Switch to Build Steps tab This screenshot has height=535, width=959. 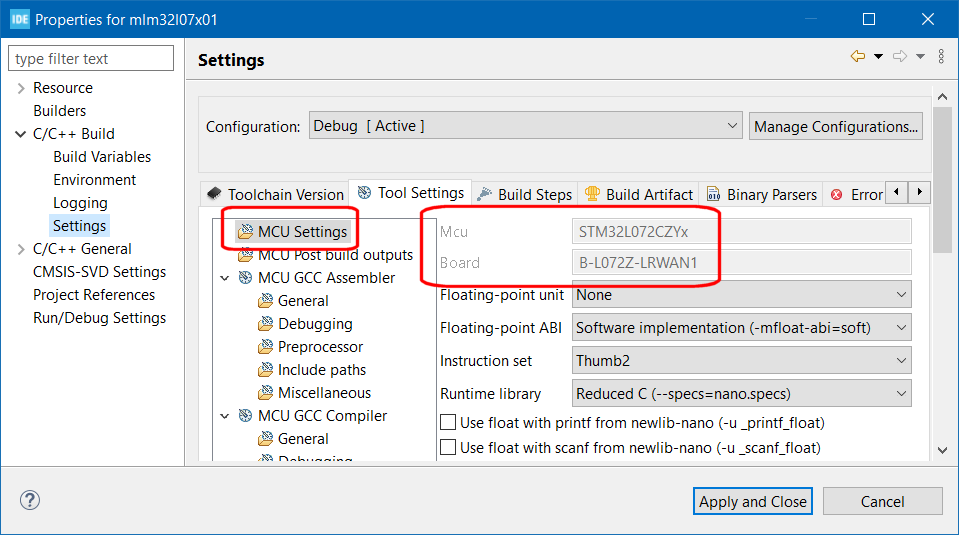525,194
